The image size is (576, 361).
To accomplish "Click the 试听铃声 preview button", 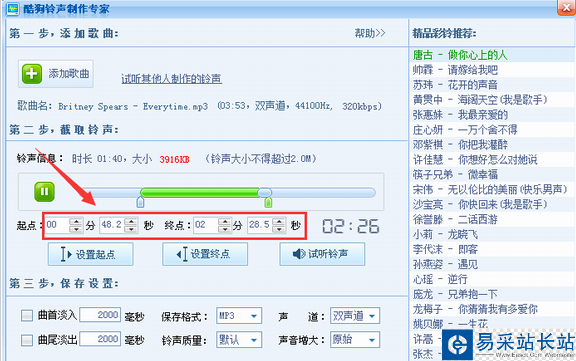I will [x=322, y=254].
